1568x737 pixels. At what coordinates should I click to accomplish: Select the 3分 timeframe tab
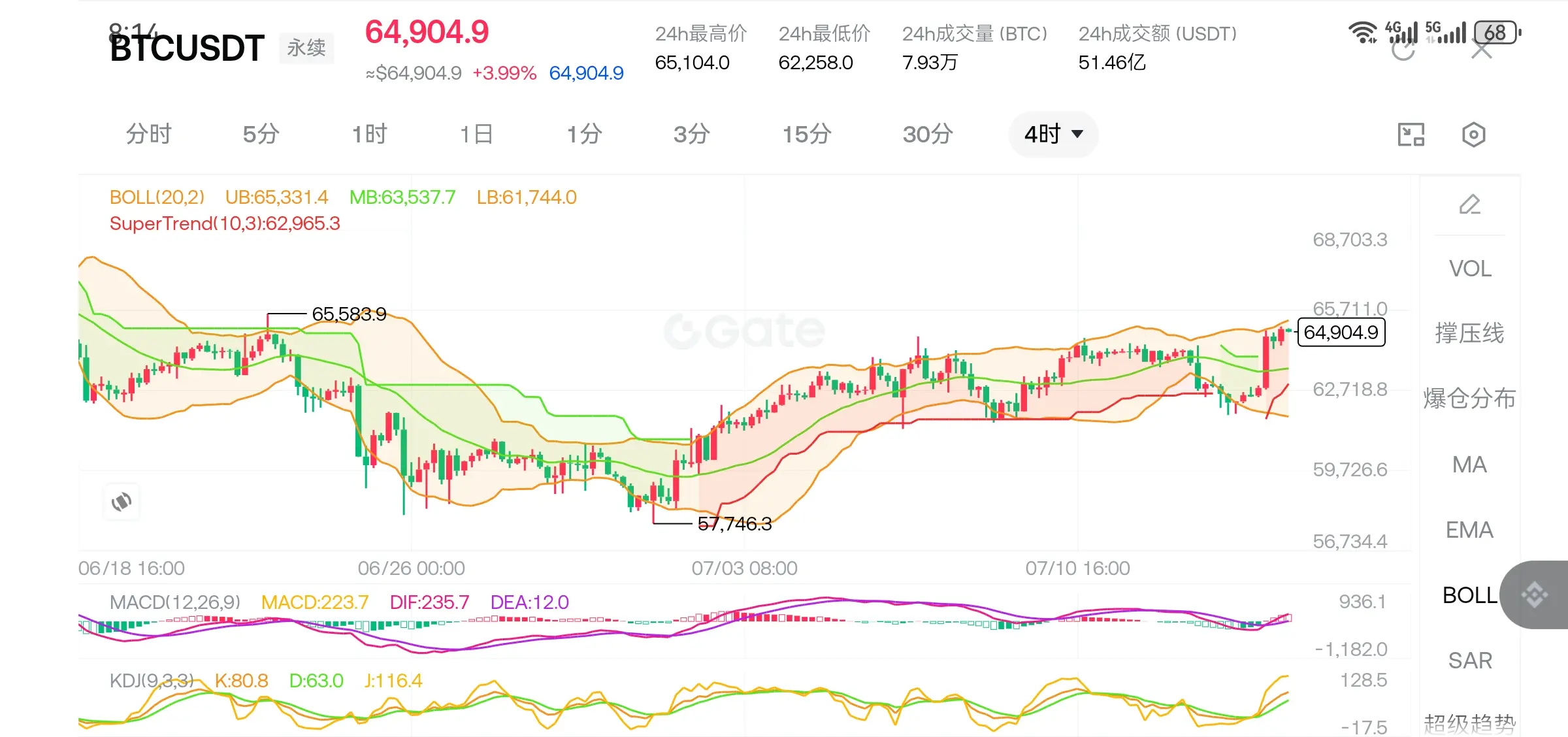(x=692, y=134)
